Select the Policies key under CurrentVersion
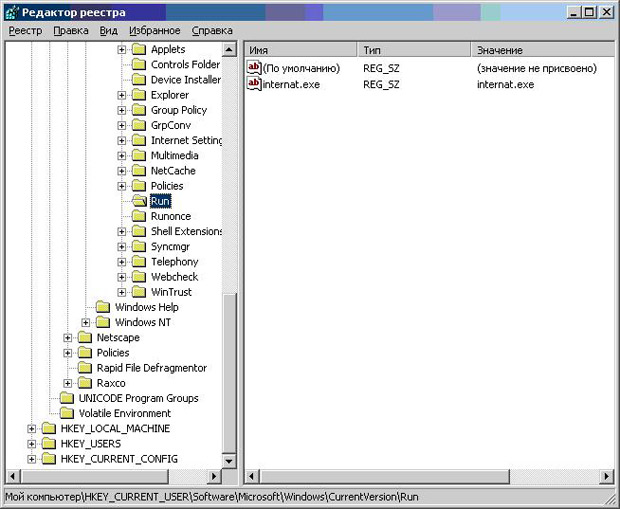This screenshot has height=509, width=620. (167, 186)
